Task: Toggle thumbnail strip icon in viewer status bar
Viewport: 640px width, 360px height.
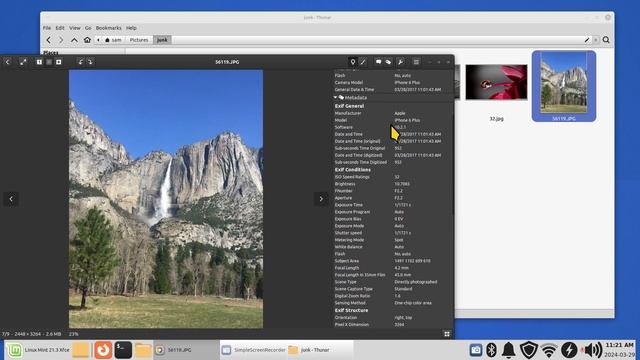Action: tap(447, 334)
